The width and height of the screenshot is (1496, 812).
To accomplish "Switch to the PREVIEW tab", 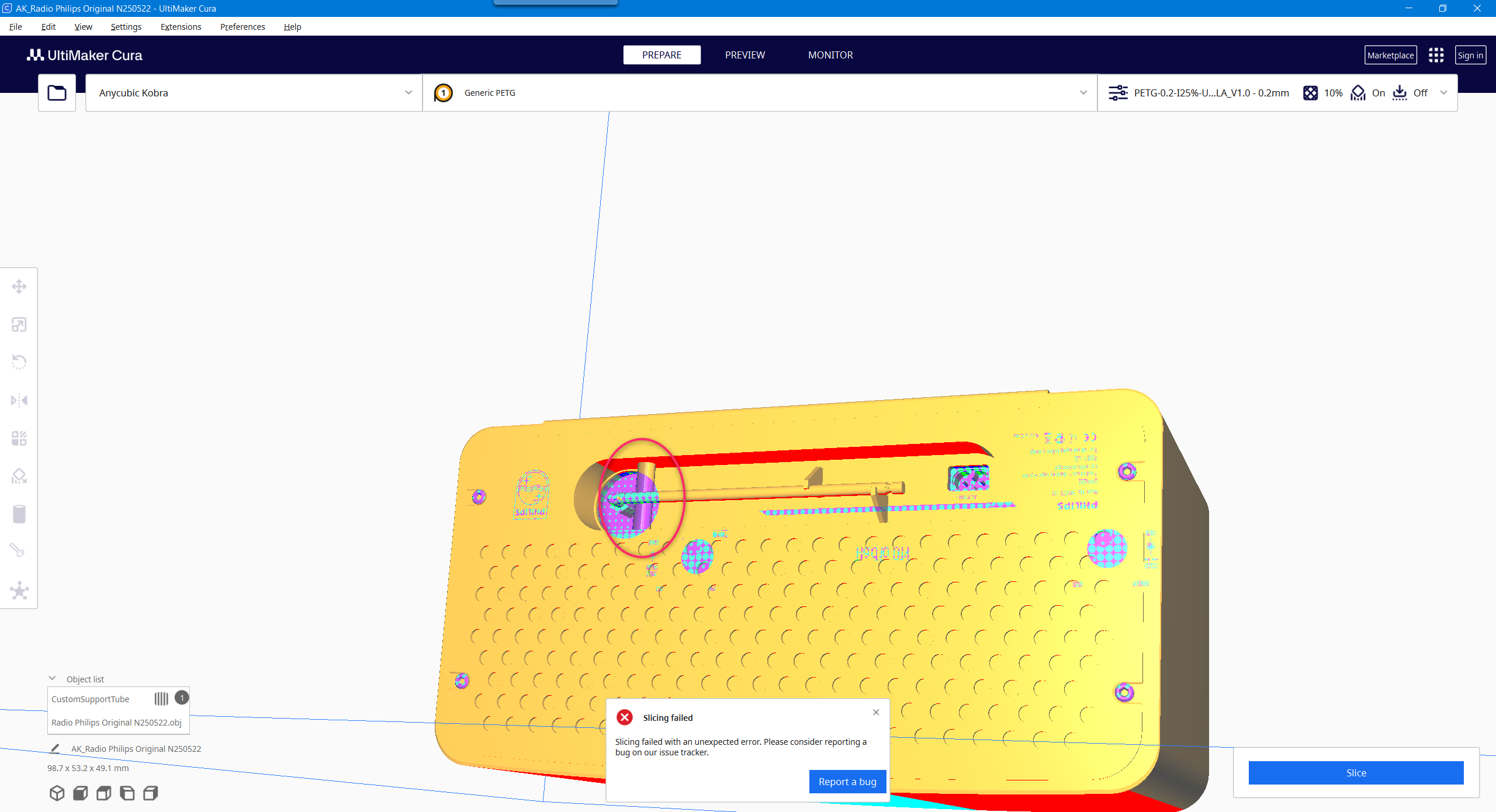I will point(744,54).
